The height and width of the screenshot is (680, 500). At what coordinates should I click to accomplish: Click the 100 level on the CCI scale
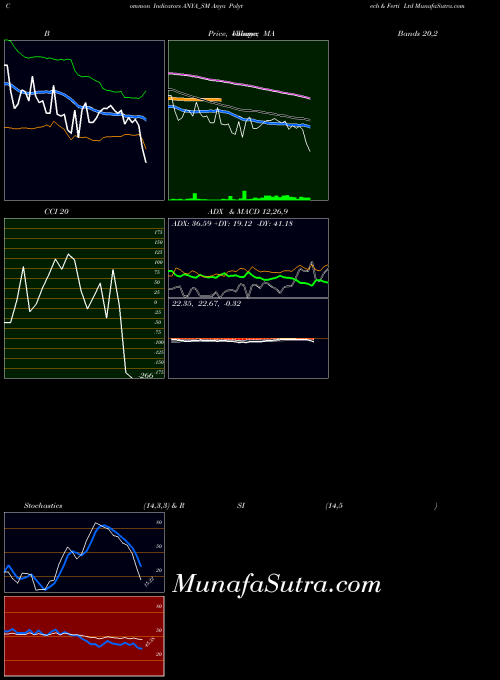(159, 262)
